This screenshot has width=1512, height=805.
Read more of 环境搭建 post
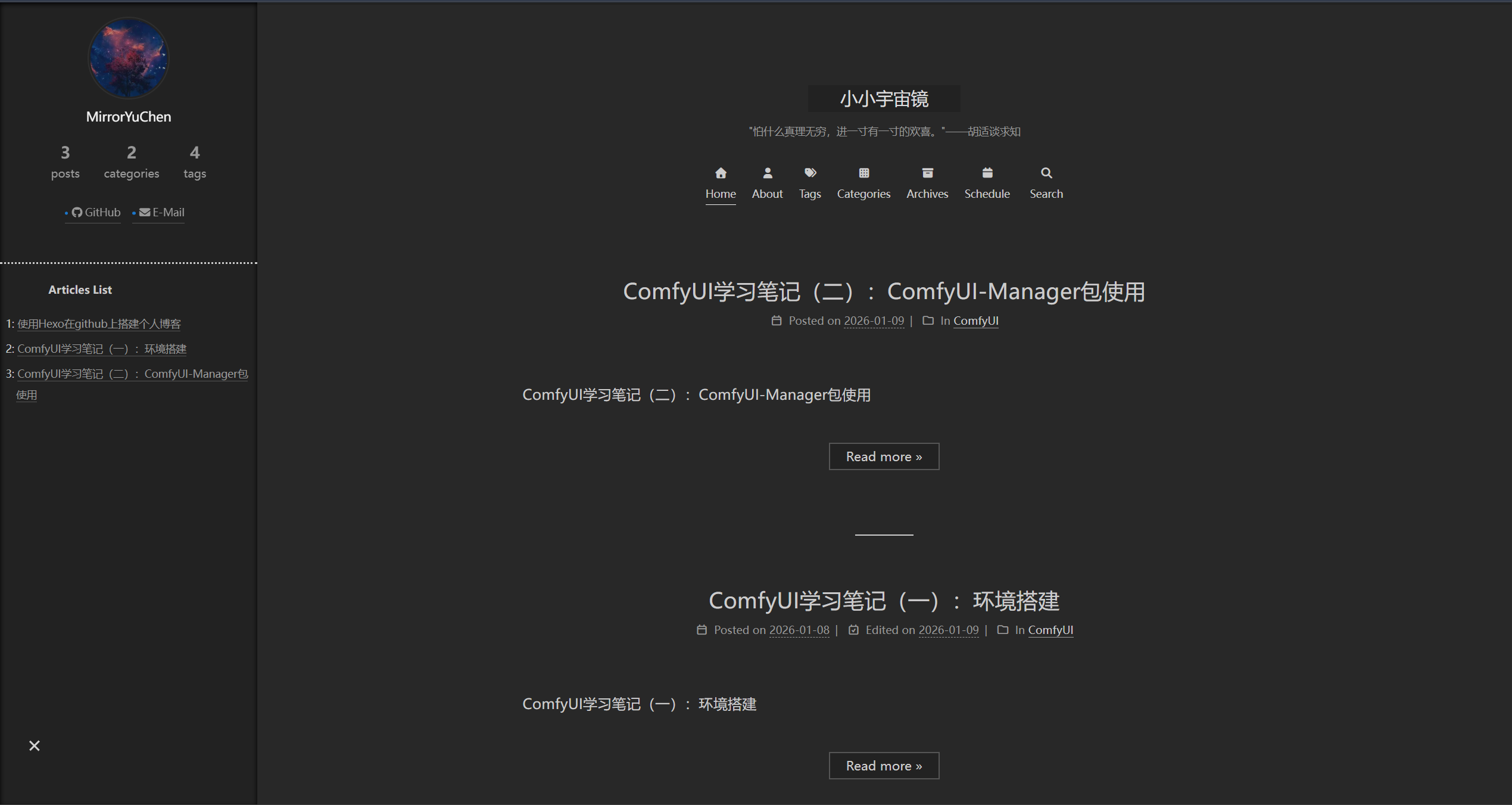click(884, 766)
